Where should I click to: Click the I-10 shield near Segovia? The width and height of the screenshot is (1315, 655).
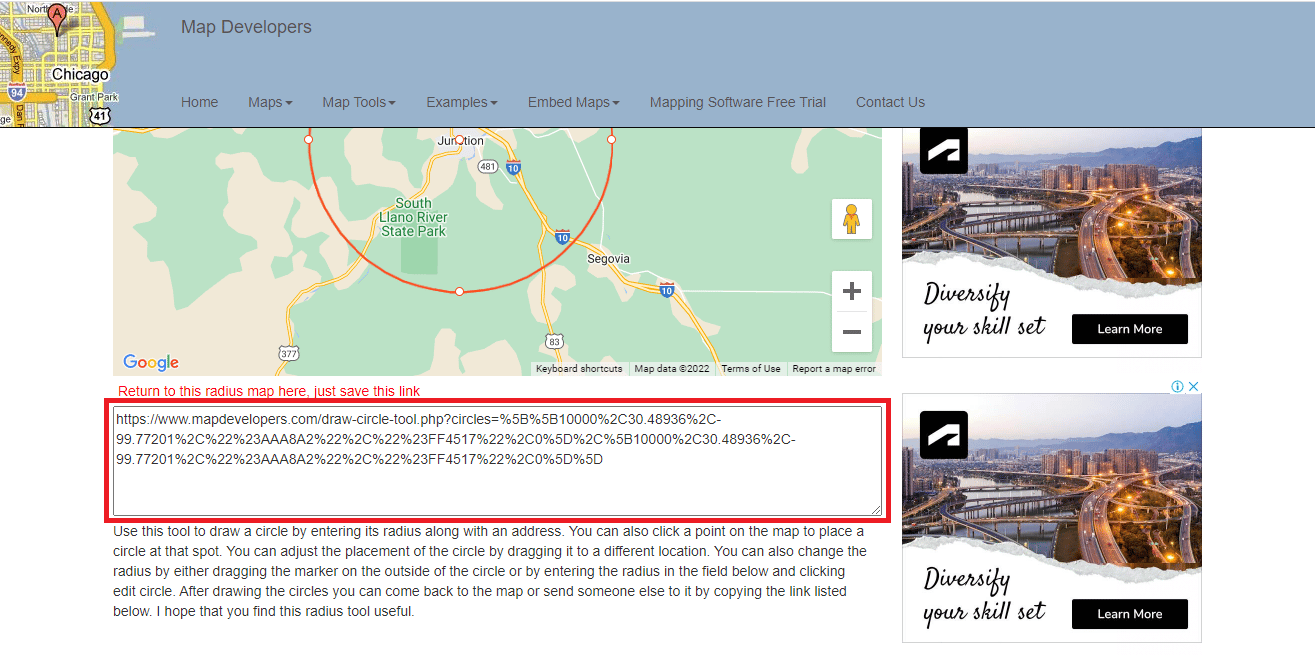(x=667, y=290)
